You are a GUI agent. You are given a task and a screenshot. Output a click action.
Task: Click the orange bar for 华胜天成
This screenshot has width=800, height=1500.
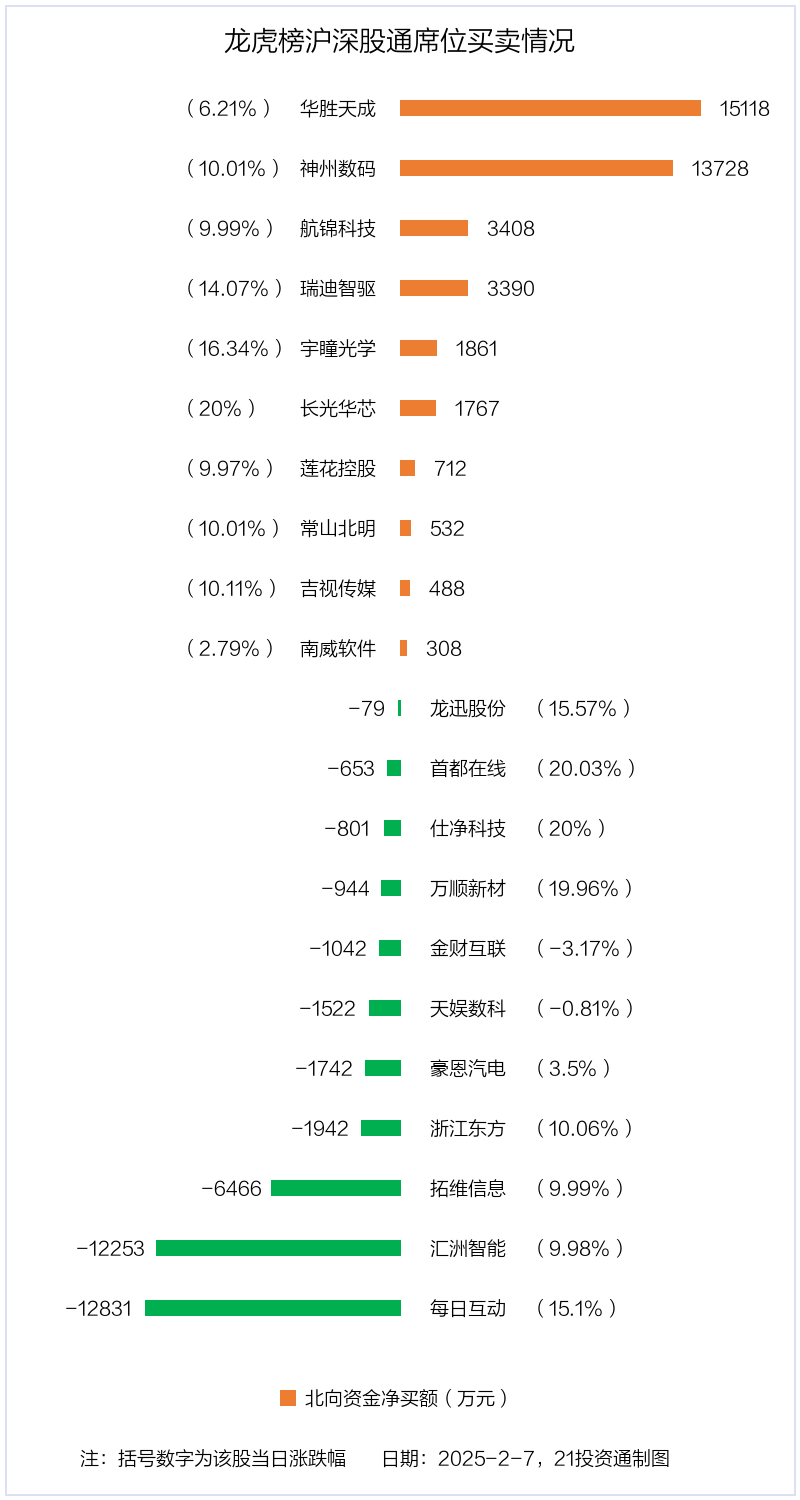pos(550,108)
